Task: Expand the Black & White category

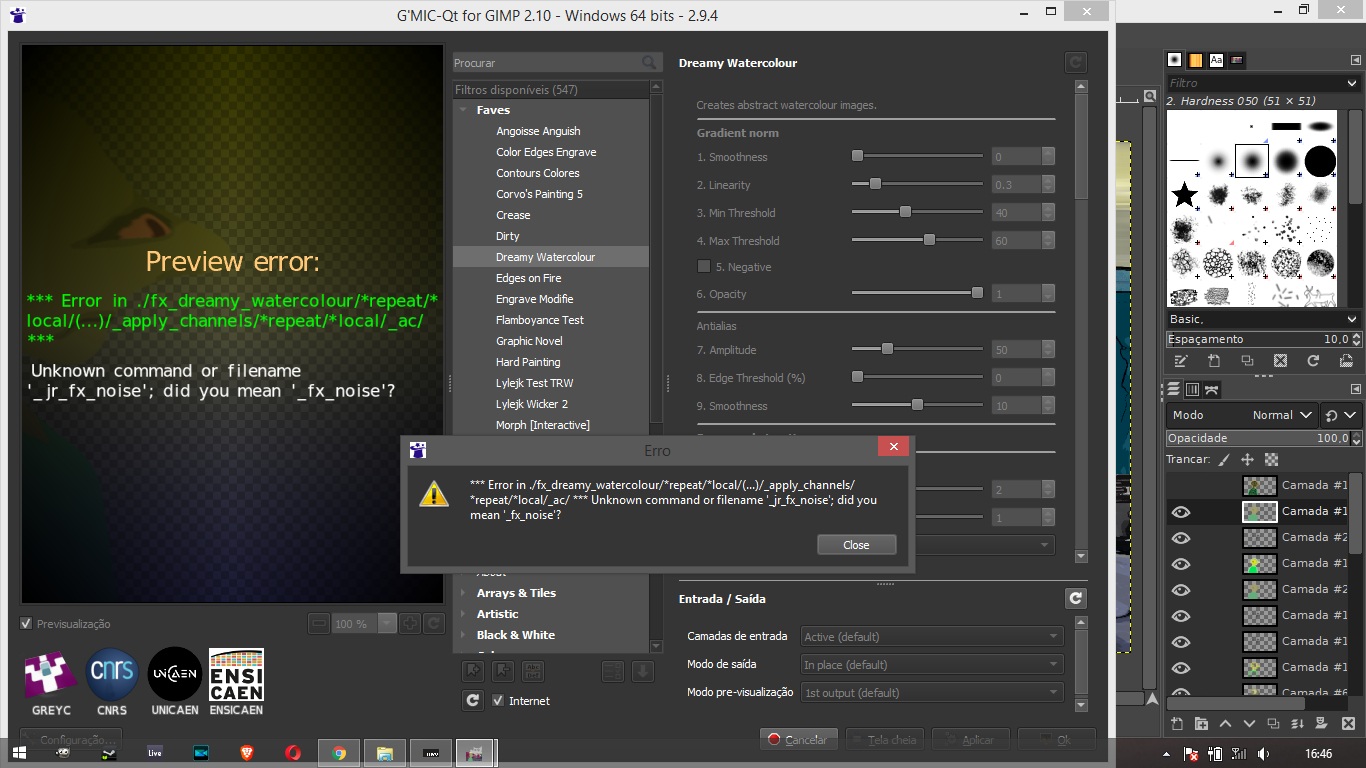Action: (463, 635)
